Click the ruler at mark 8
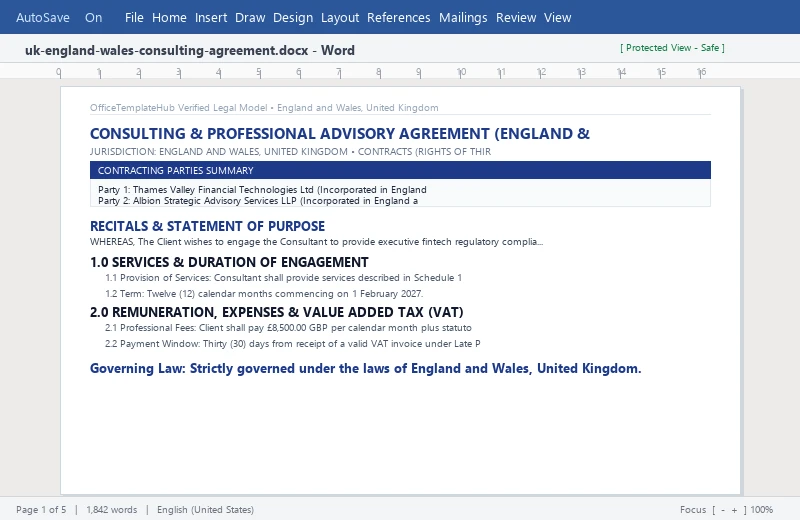The image size is (800, 520). pos(379,72)
